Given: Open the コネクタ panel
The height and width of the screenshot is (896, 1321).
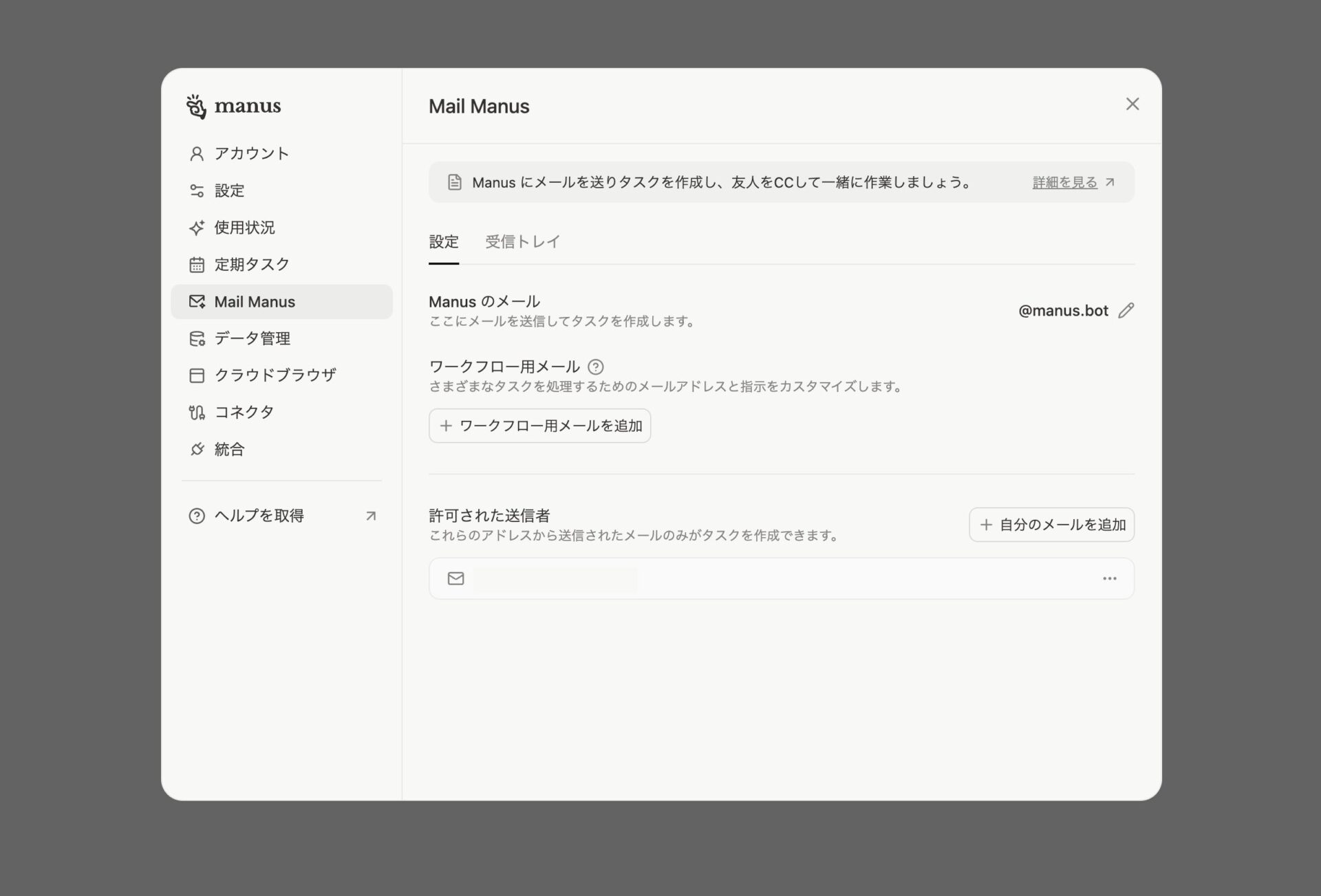Looking at the screenshot, I should [x=244, y=412].
